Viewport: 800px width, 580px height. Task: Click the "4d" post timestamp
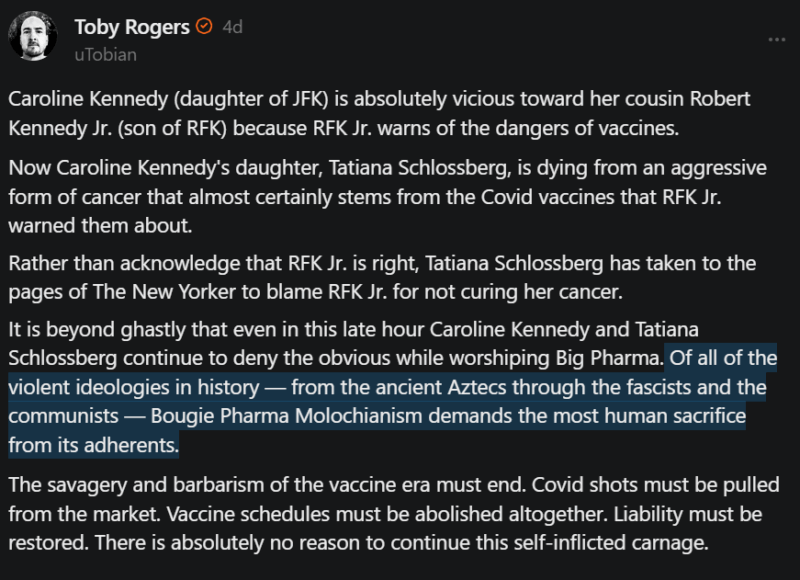point(233,28)
